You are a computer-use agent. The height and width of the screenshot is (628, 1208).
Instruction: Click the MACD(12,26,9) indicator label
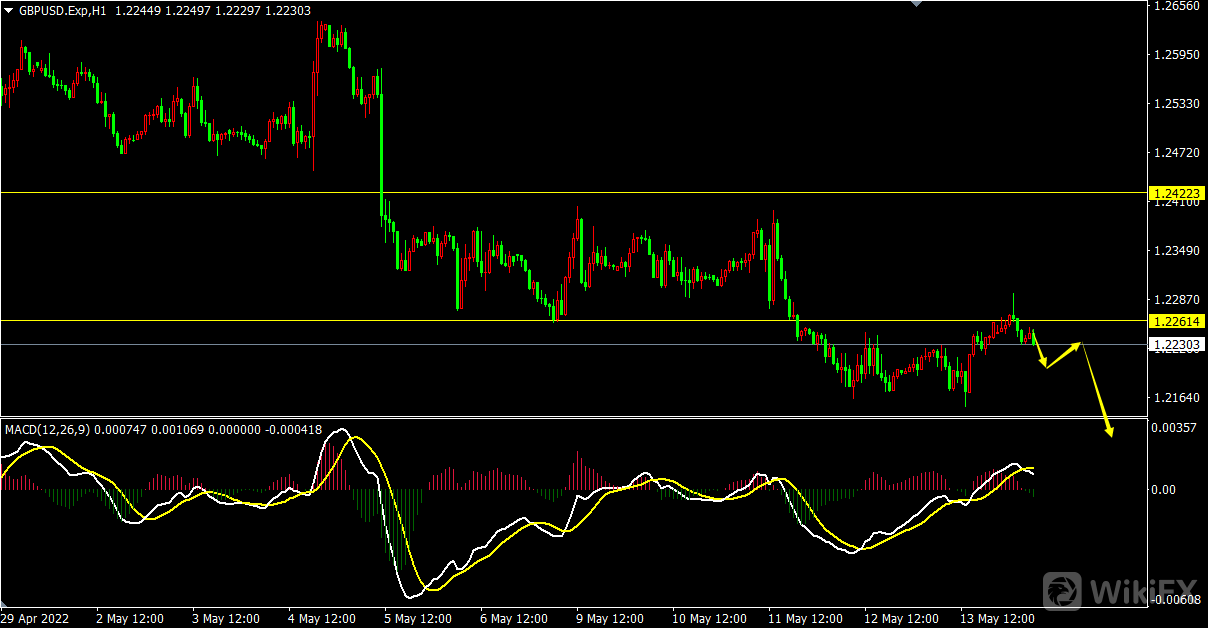47,430
